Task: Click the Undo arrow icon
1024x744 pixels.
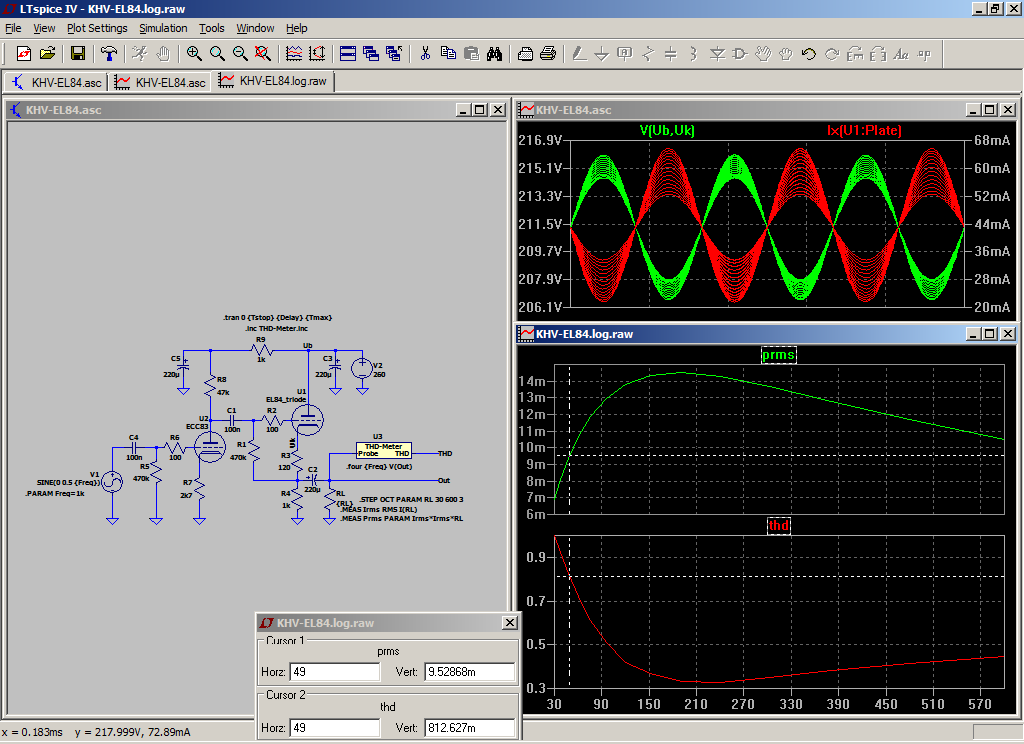Action: 808,54
